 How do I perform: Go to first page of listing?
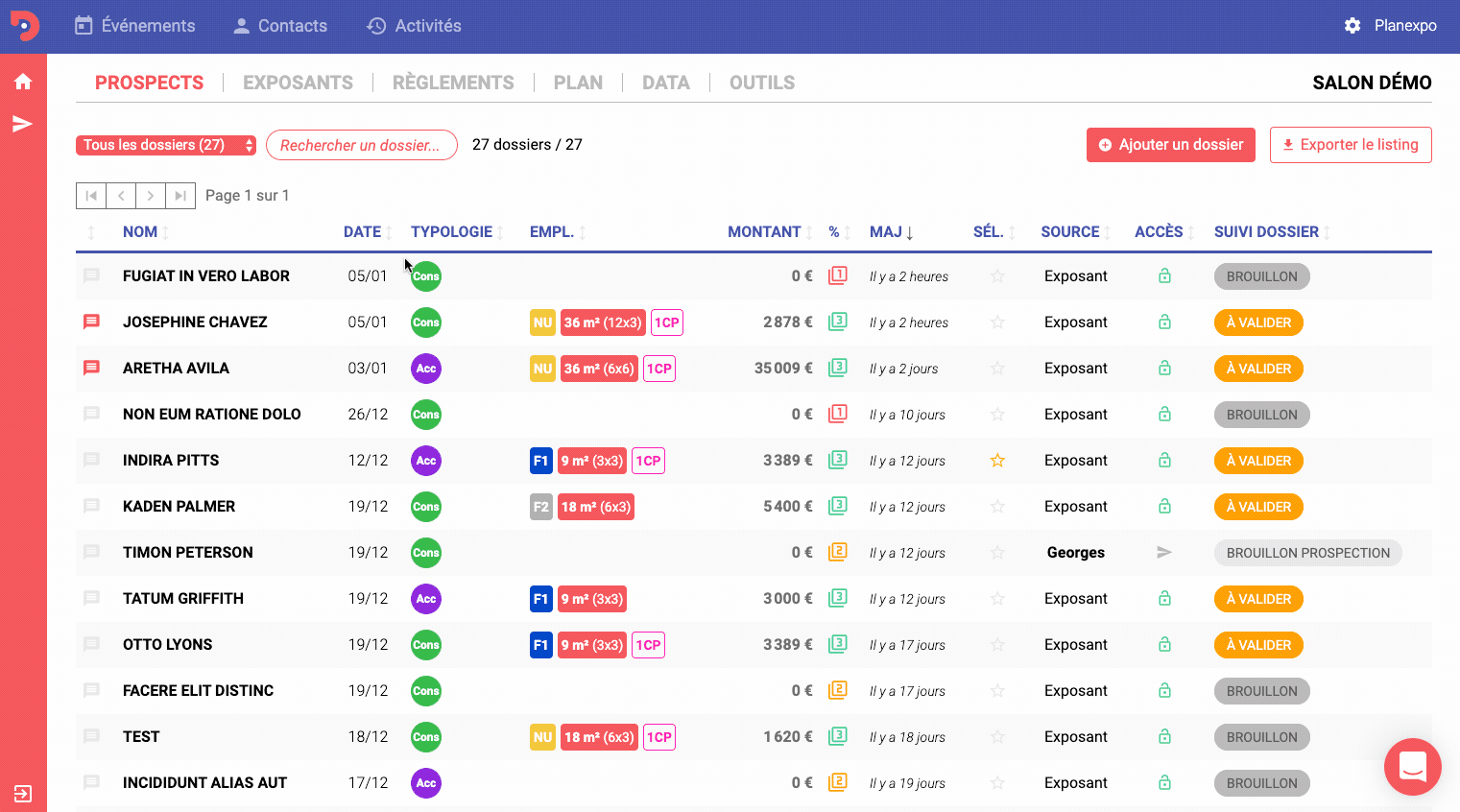pyautogui.click(x=91, y=196)
